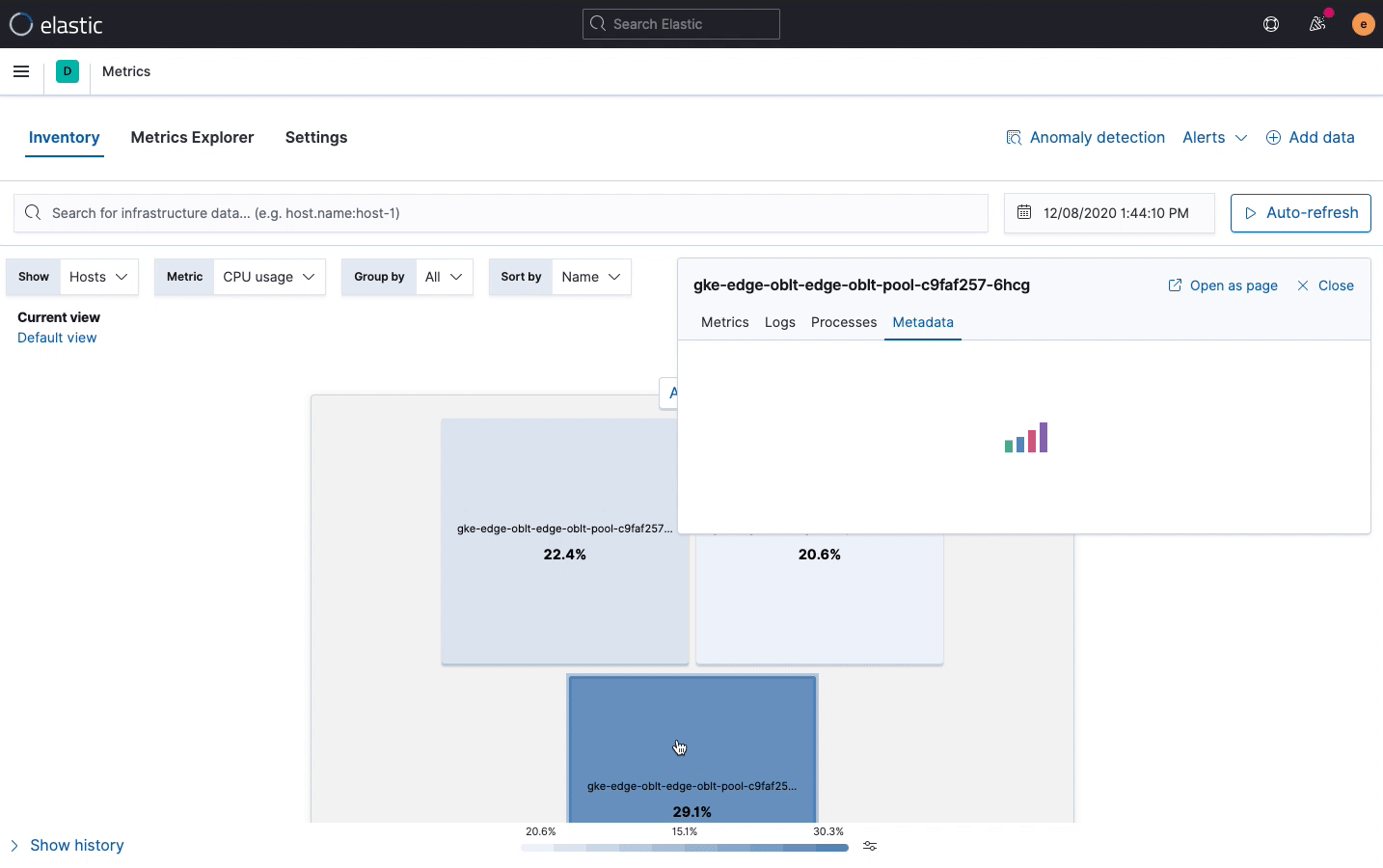The image size is (1383, 868).
Task: Switch view with the Show Hosts control
Action: pos(98,277)
